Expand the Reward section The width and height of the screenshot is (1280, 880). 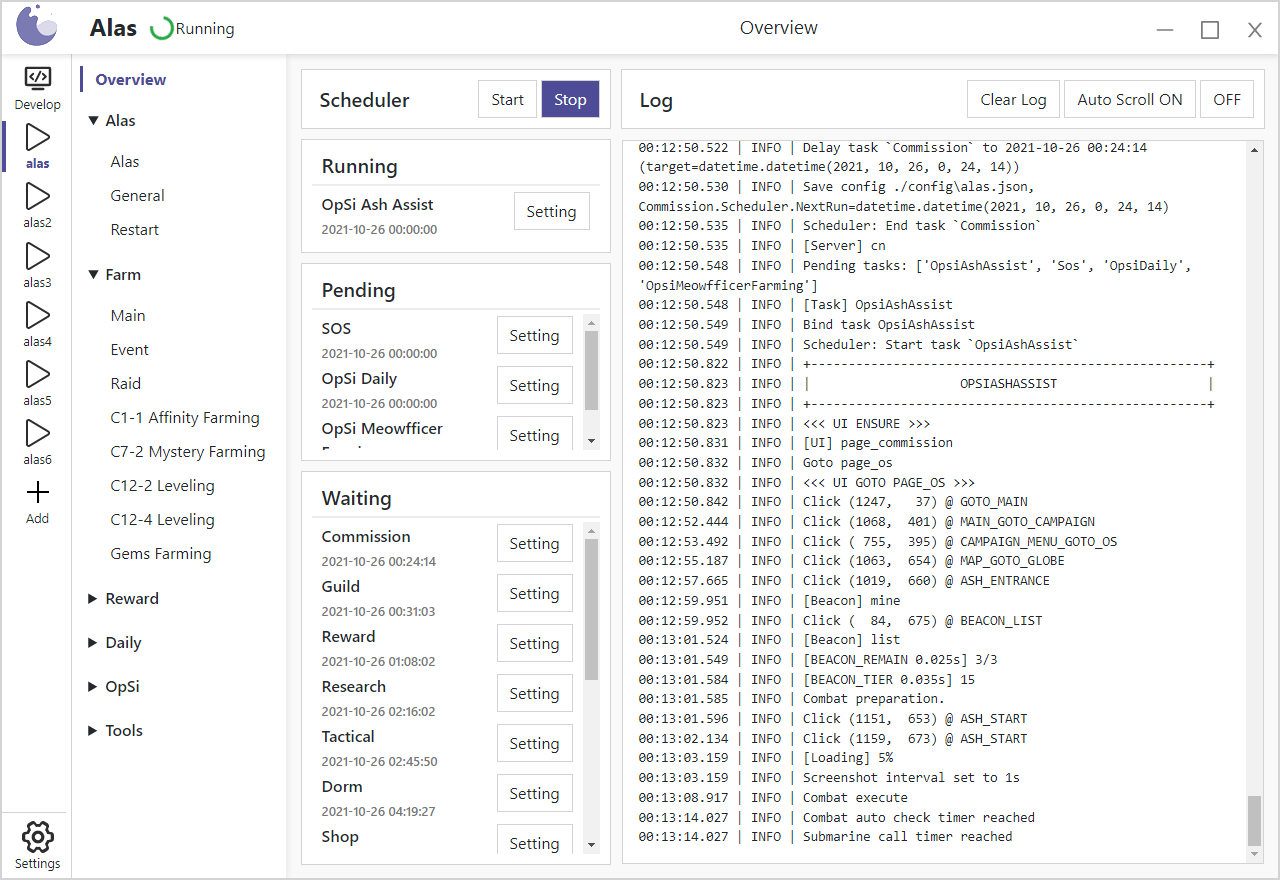[x=131, y=599]
